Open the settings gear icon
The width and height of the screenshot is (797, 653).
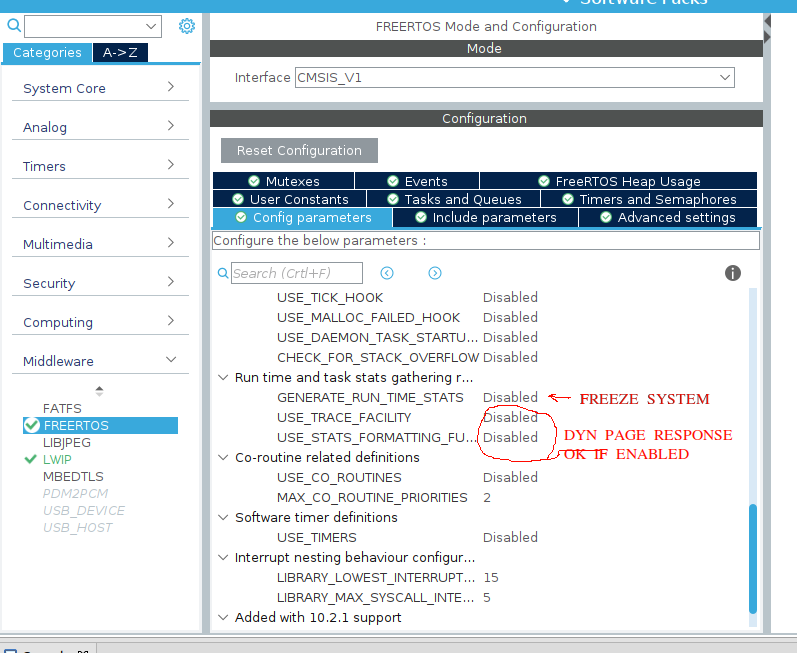187,26
